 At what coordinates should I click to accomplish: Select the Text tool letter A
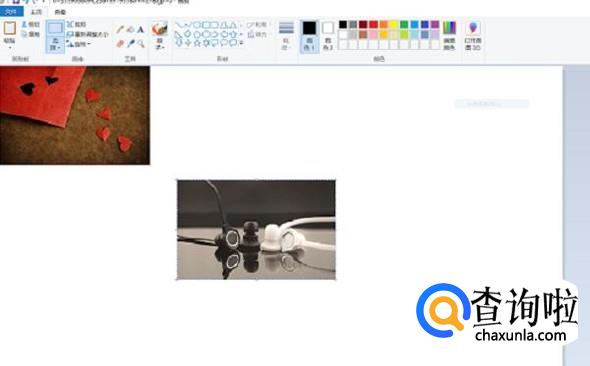140,29
